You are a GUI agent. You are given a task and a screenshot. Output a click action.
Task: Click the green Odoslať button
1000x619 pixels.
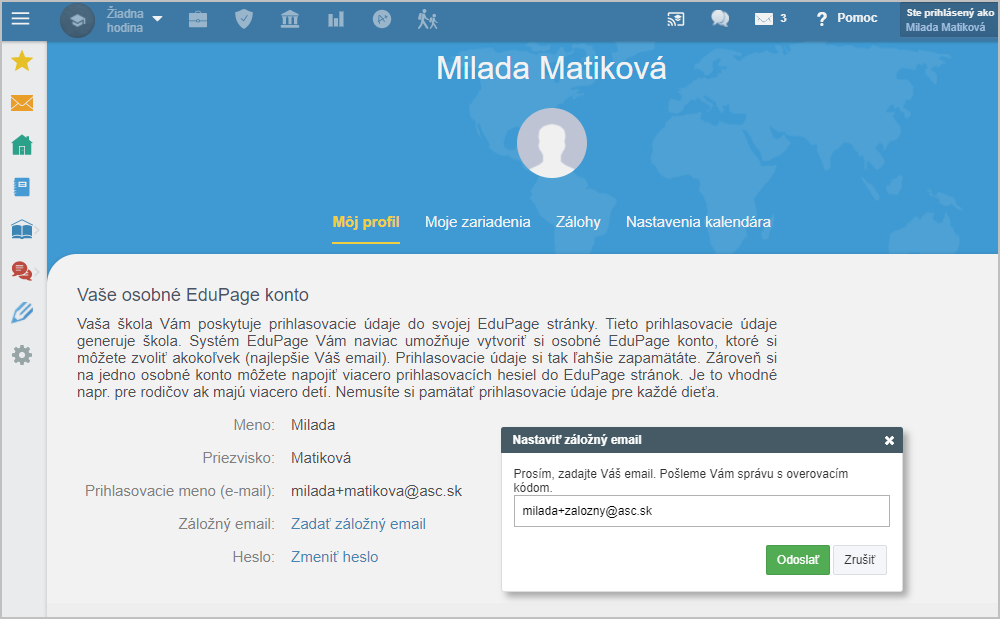[798, 560]
